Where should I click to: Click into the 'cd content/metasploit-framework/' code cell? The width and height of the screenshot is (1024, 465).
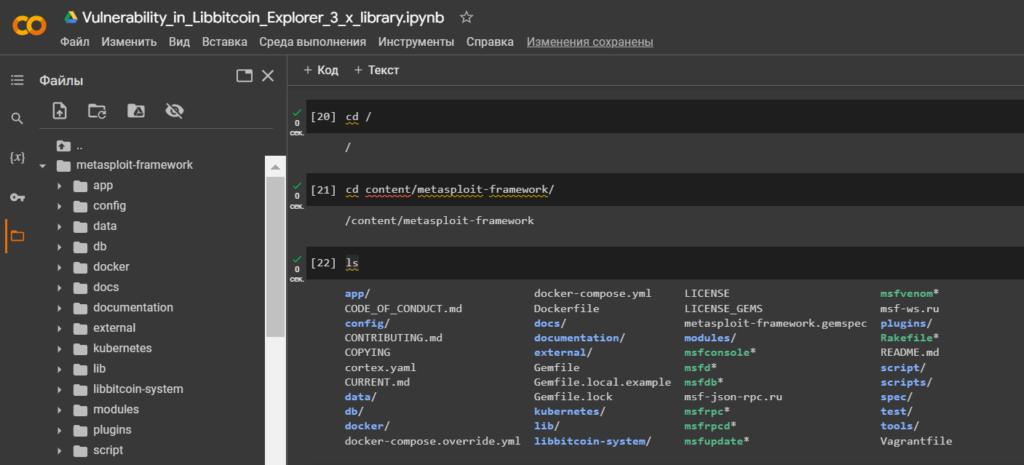coord(665,190)
